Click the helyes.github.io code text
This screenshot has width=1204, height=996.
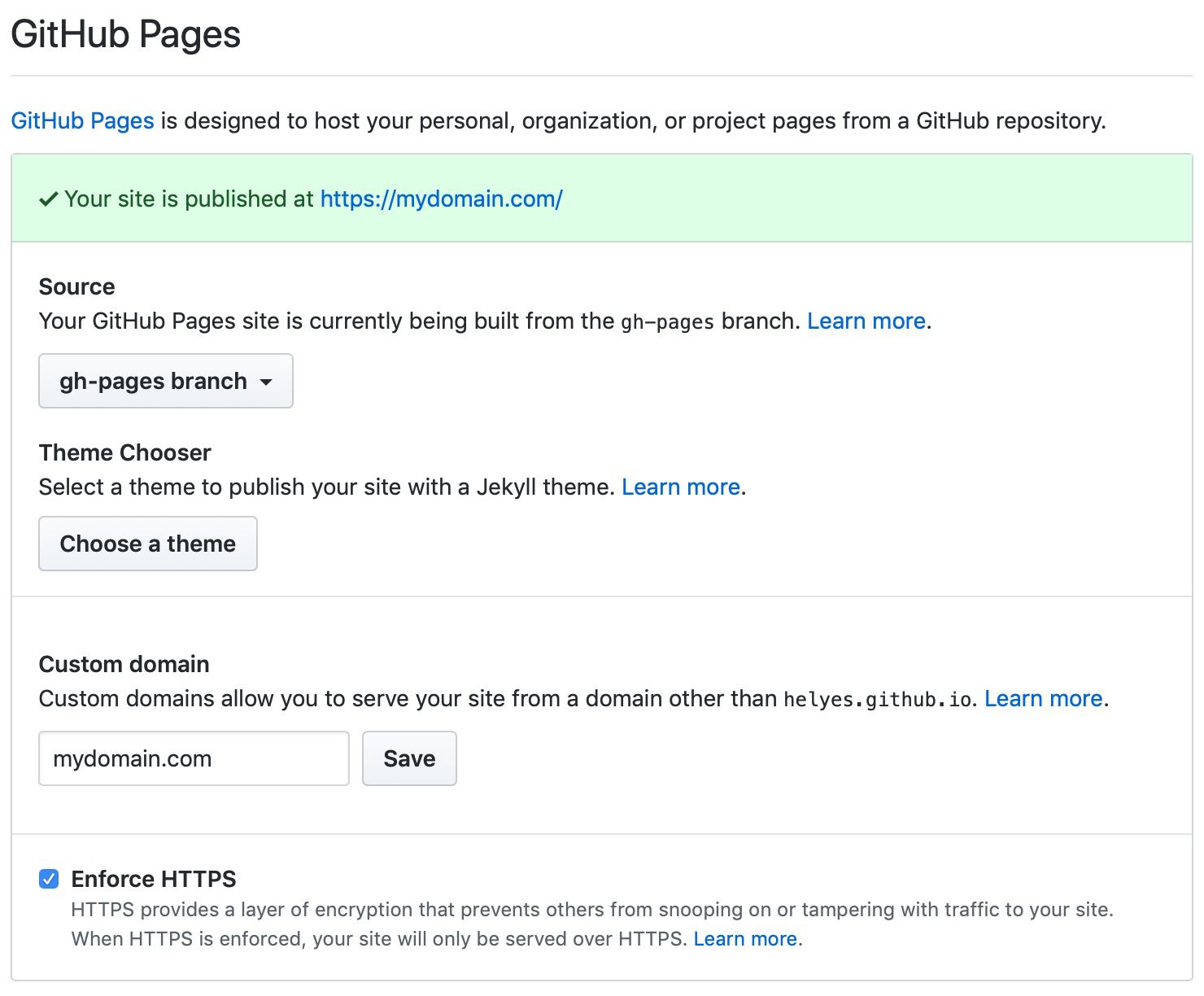(x=878, y=699)
